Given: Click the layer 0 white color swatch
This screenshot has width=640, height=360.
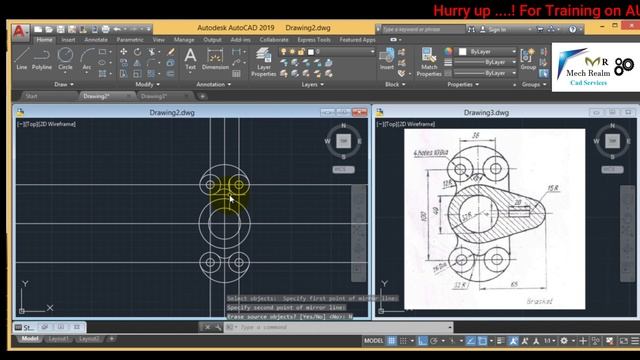Looking at the screenshot, I should coord(311,52).
